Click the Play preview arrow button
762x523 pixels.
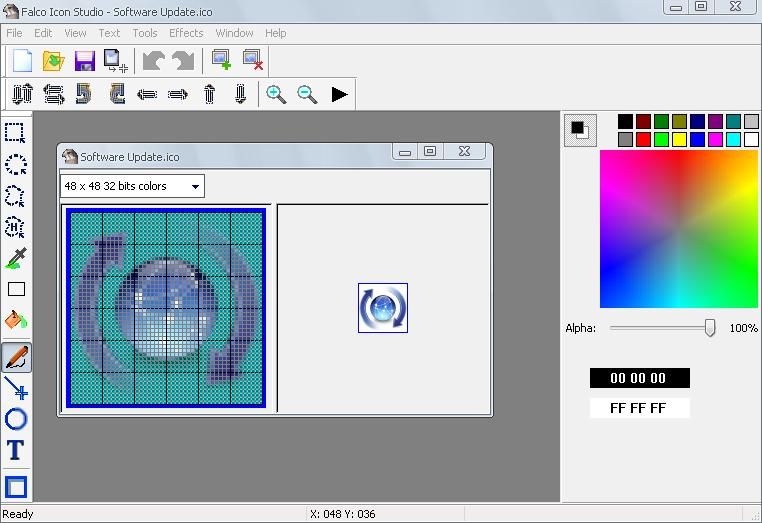[340, 94]
